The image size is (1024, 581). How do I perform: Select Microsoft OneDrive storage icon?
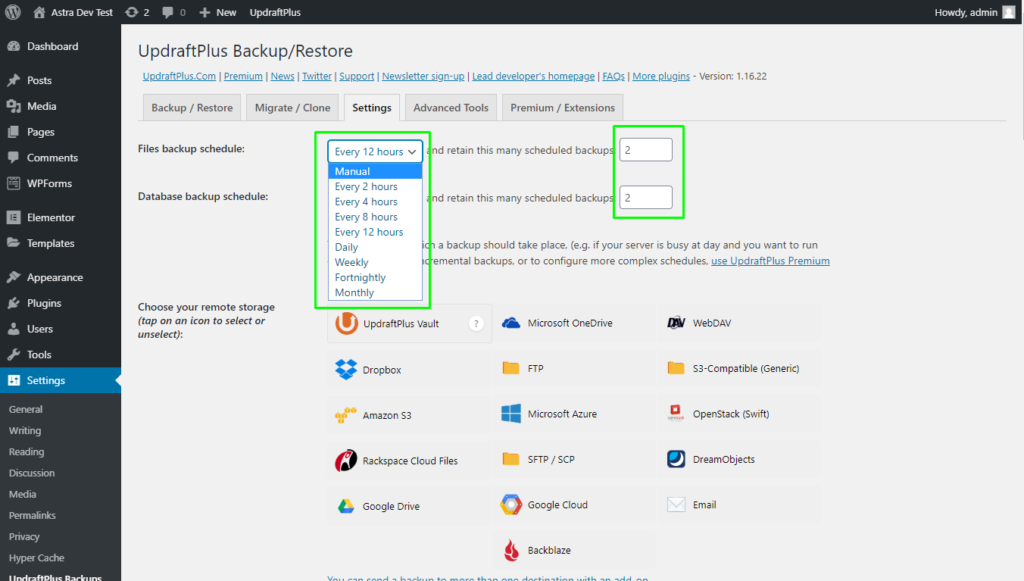click(x=511, y=323)
